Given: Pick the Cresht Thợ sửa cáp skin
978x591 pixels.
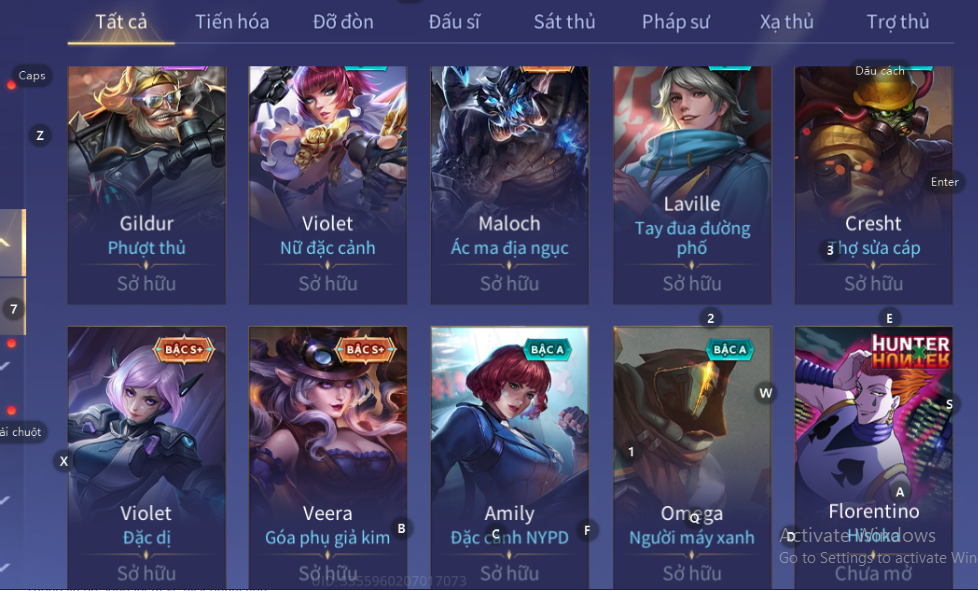Looking at the screenshot, I should tap(873, 185).
